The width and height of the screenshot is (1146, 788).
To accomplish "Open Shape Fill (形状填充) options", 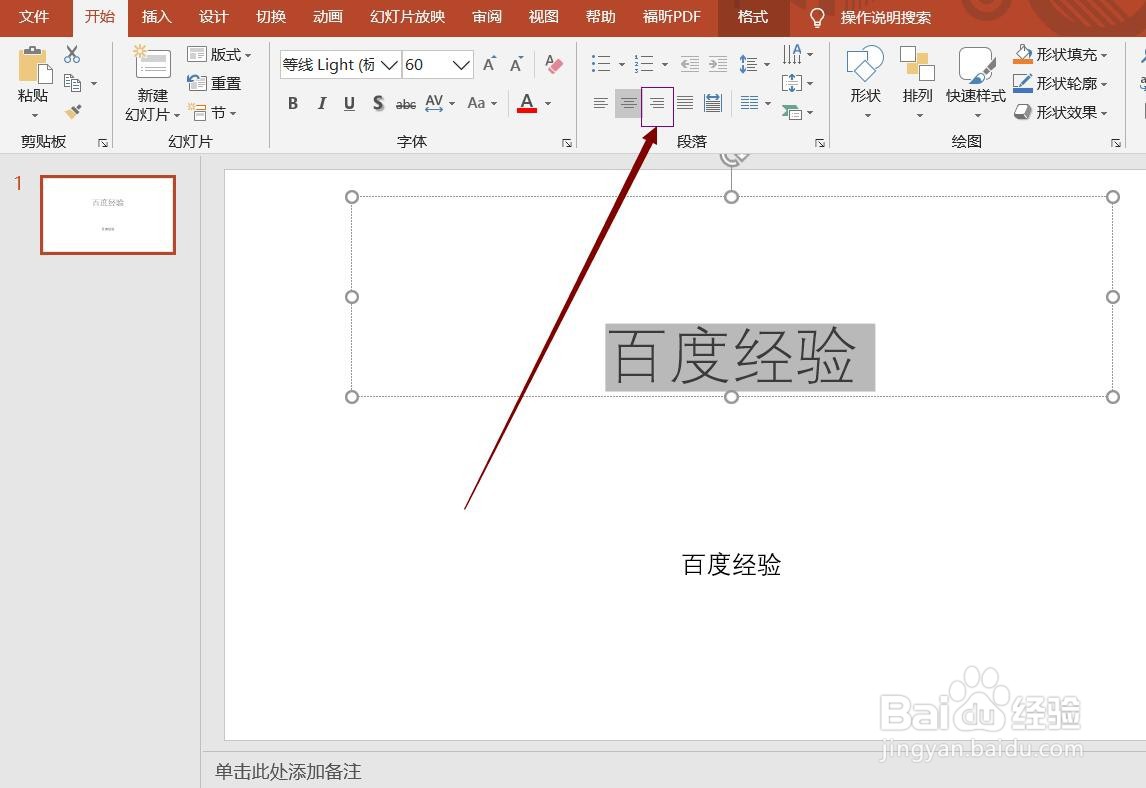I will (1060, 54).
